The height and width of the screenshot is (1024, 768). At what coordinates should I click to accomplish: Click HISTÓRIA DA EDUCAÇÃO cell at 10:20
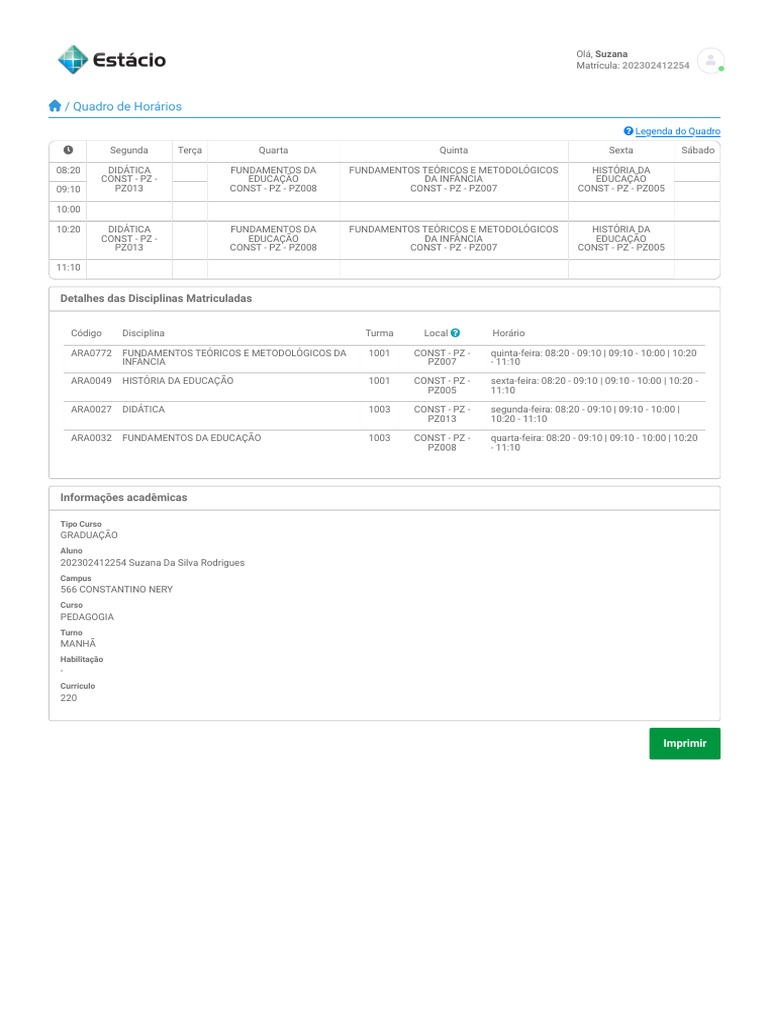point(620,238)
